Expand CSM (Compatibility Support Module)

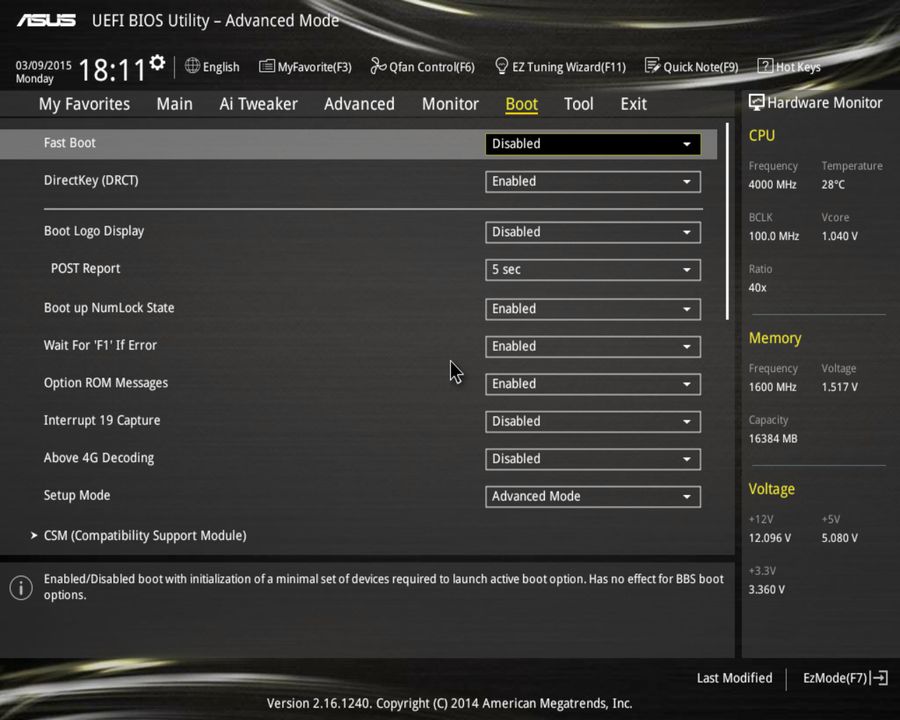pyautogui.click(x=144, y=535)
